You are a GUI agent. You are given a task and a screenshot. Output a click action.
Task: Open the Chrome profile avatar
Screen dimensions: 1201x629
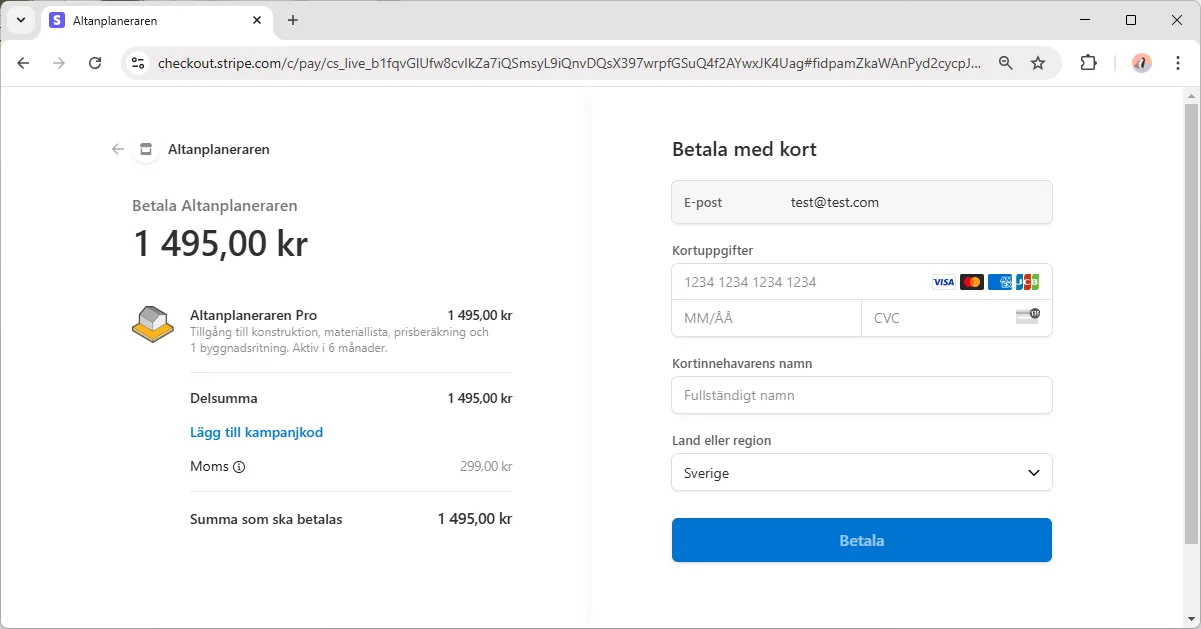[x=1141, y=63]
